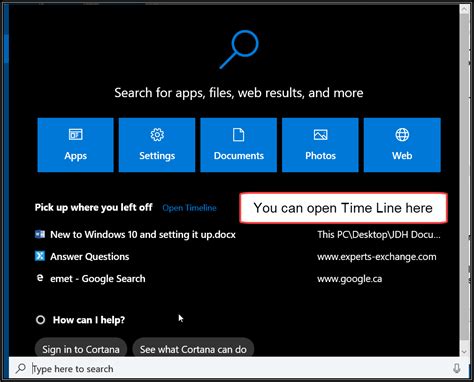Click the microphone icon in search box
This screenshot has width=474, height=382.
coord(457,368)
